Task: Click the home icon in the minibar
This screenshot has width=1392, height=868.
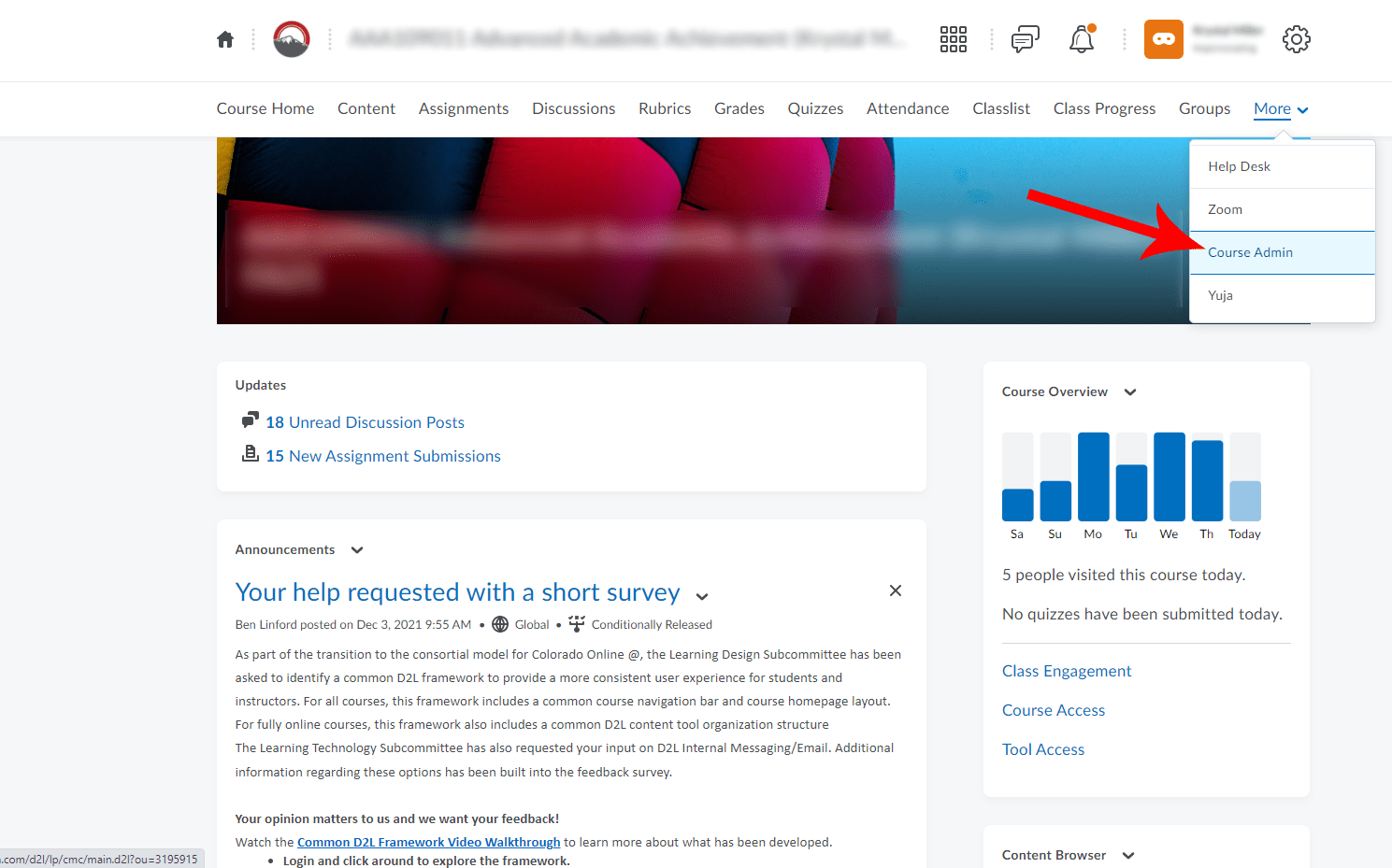Action: 224,39
